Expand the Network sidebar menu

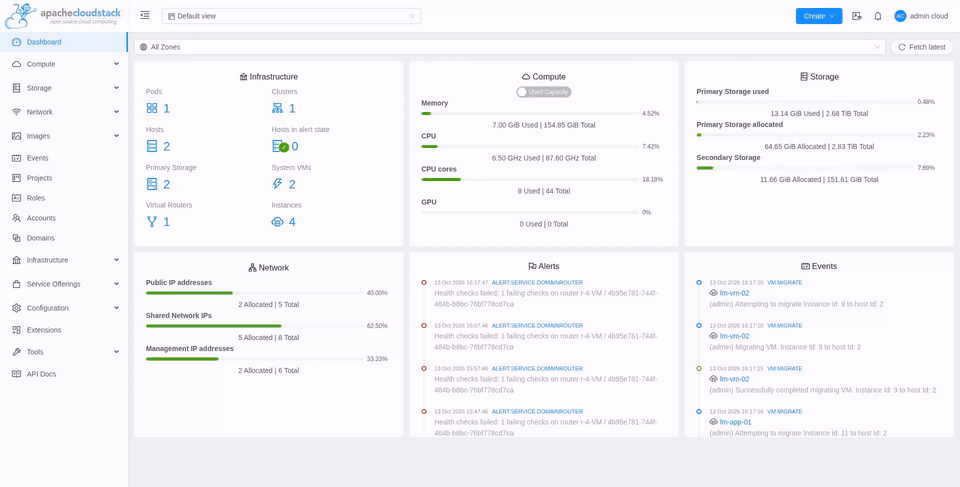(x=116, y=112)
